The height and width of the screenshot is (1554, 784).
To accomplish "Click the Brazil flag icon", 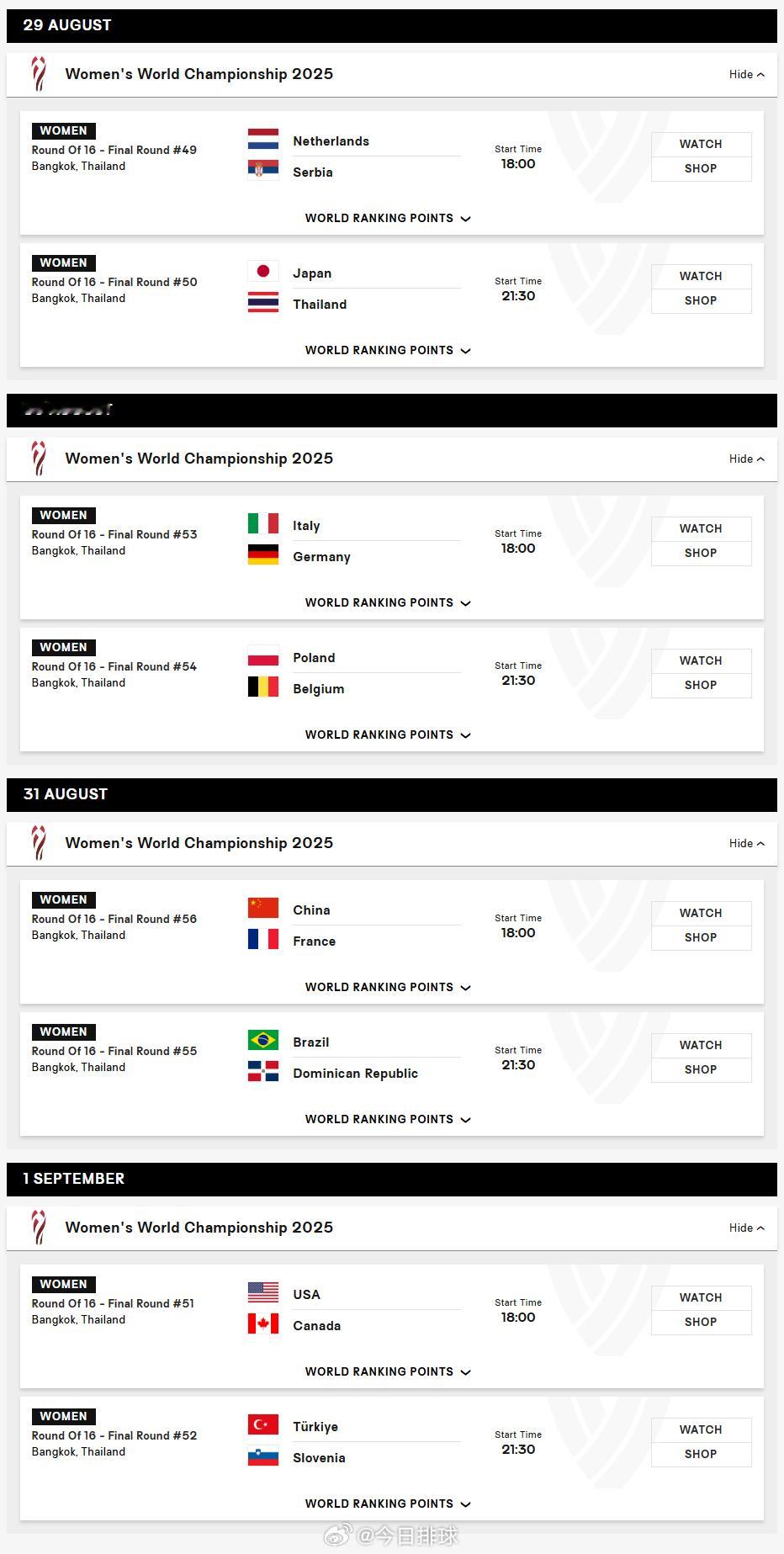I will (263, 1040).
